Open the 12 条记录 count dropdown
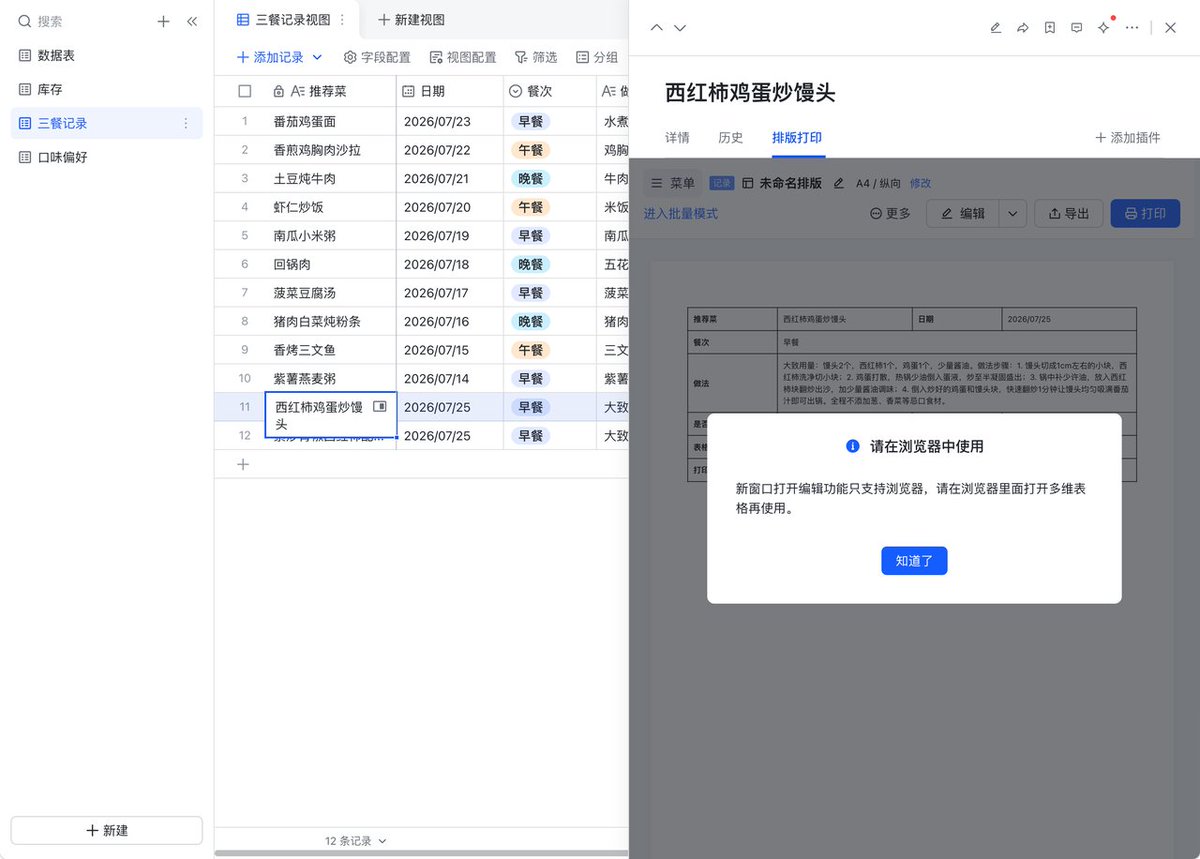The height and width of the screenshot is (859, 1200). click(x=355, y=841)
